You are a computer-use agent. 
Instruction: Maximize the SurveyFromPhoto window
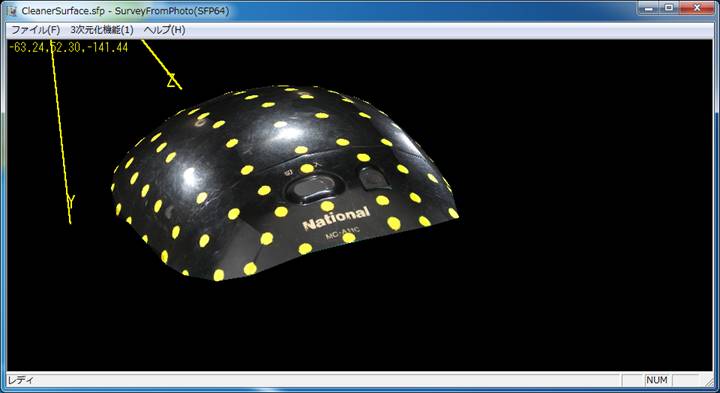(669, 8)
